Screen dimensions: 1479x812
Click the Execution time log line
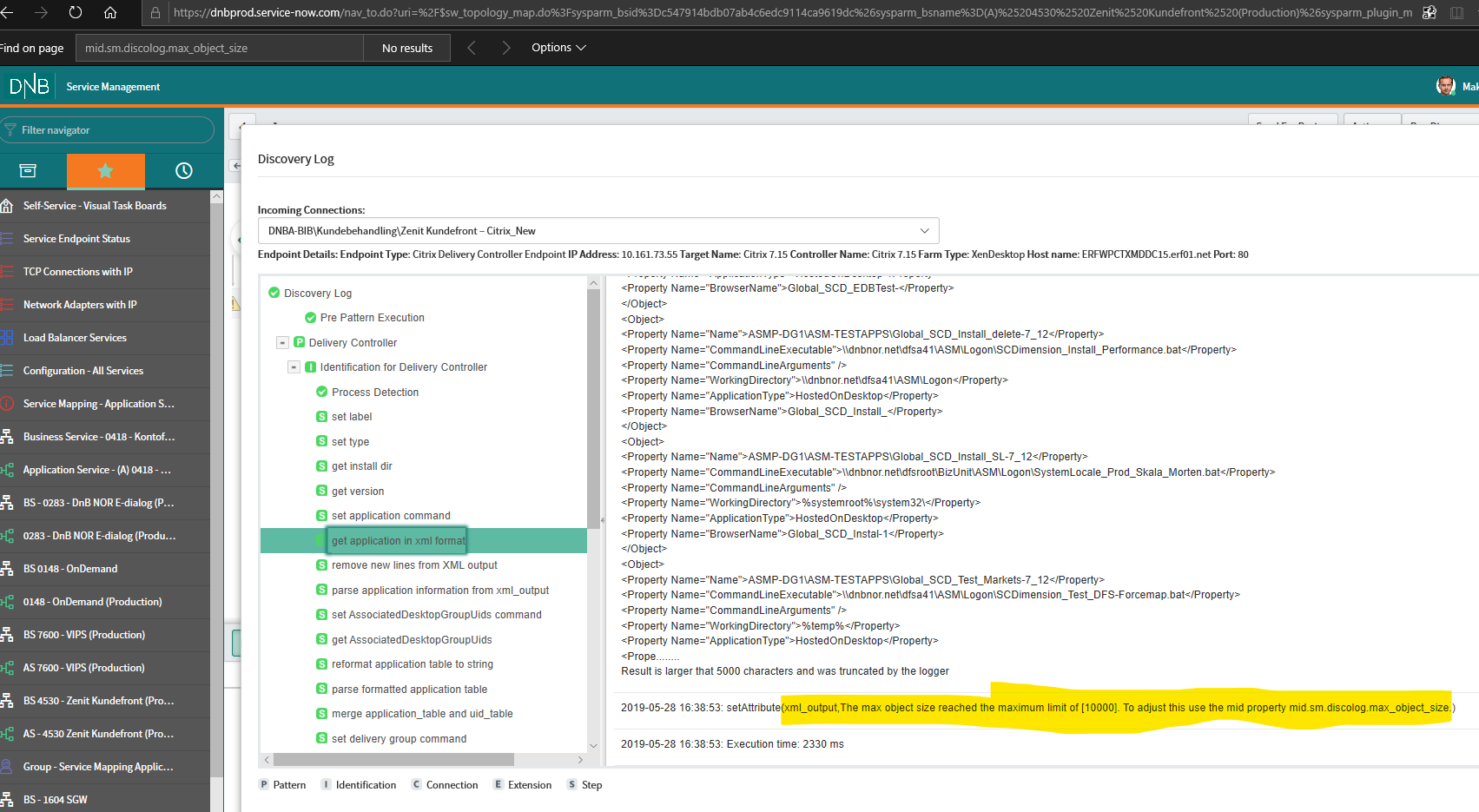point(732,744)
